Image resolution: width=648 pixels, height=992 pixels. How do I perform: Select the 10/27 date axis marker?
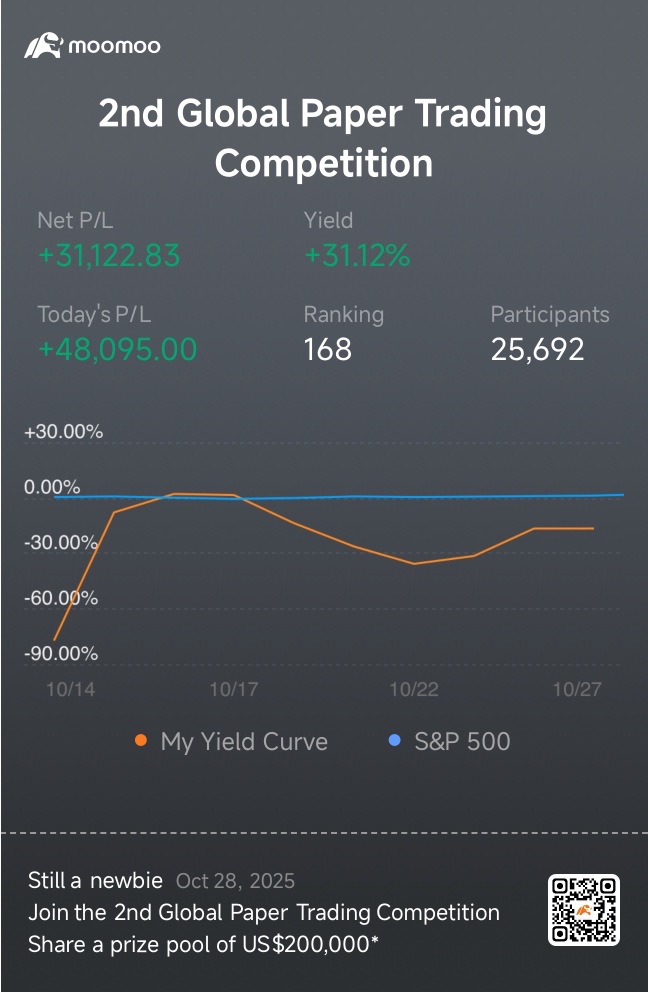pyautogui.click(x=576, y=690)
